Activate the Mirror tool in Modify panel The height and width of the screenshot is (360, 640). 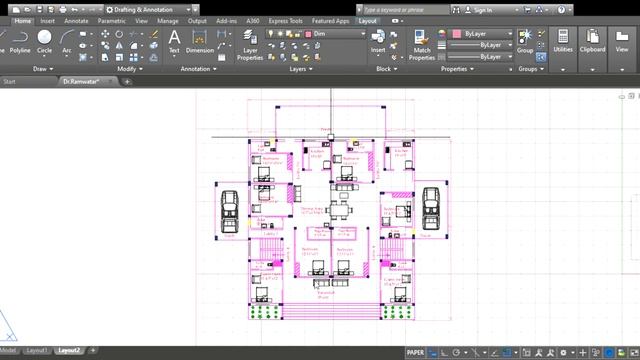pos(119,46)
